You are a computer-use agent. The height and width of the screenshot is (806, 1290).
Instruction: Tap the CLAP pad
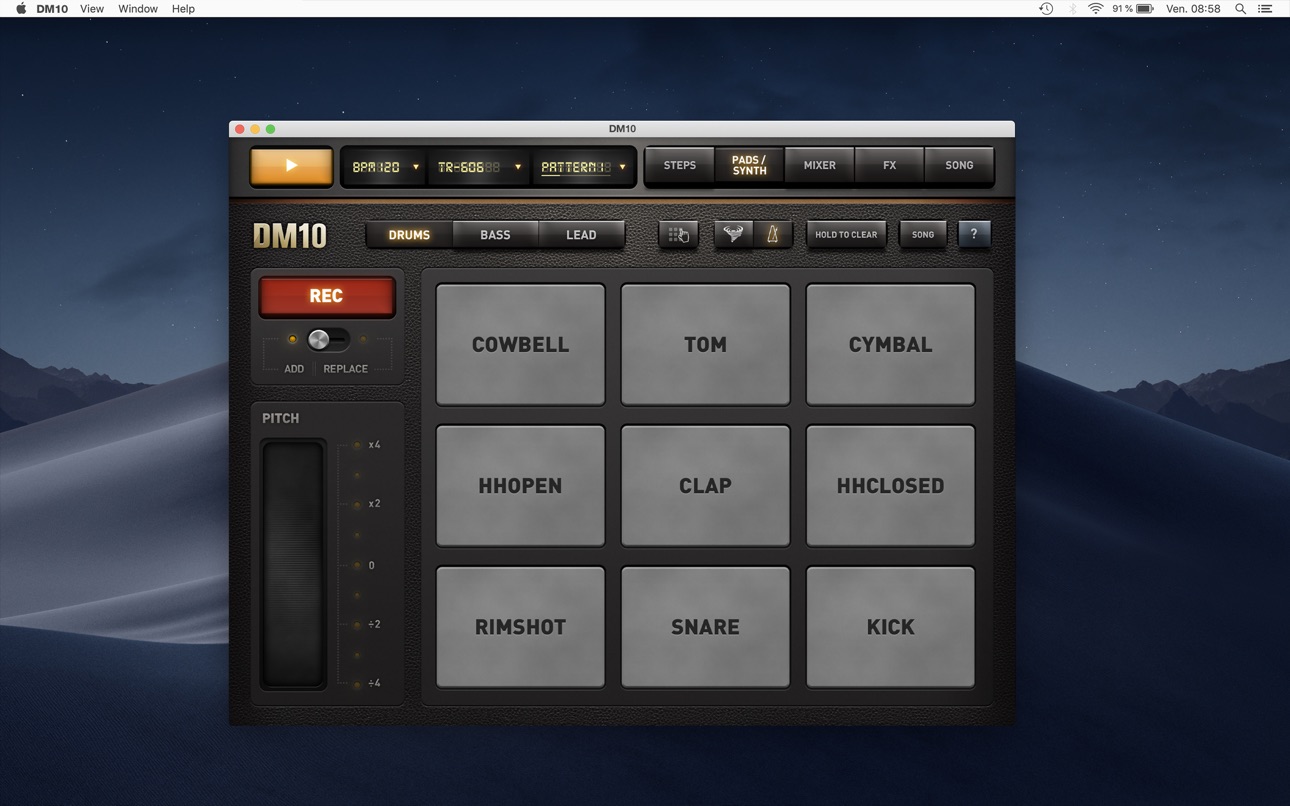[705, 485]
